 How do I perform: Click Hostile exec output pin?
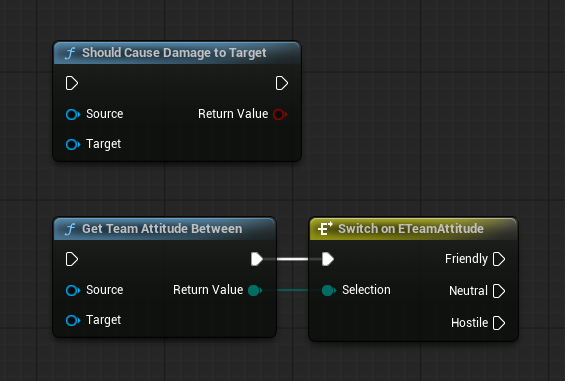click(499, 323)
